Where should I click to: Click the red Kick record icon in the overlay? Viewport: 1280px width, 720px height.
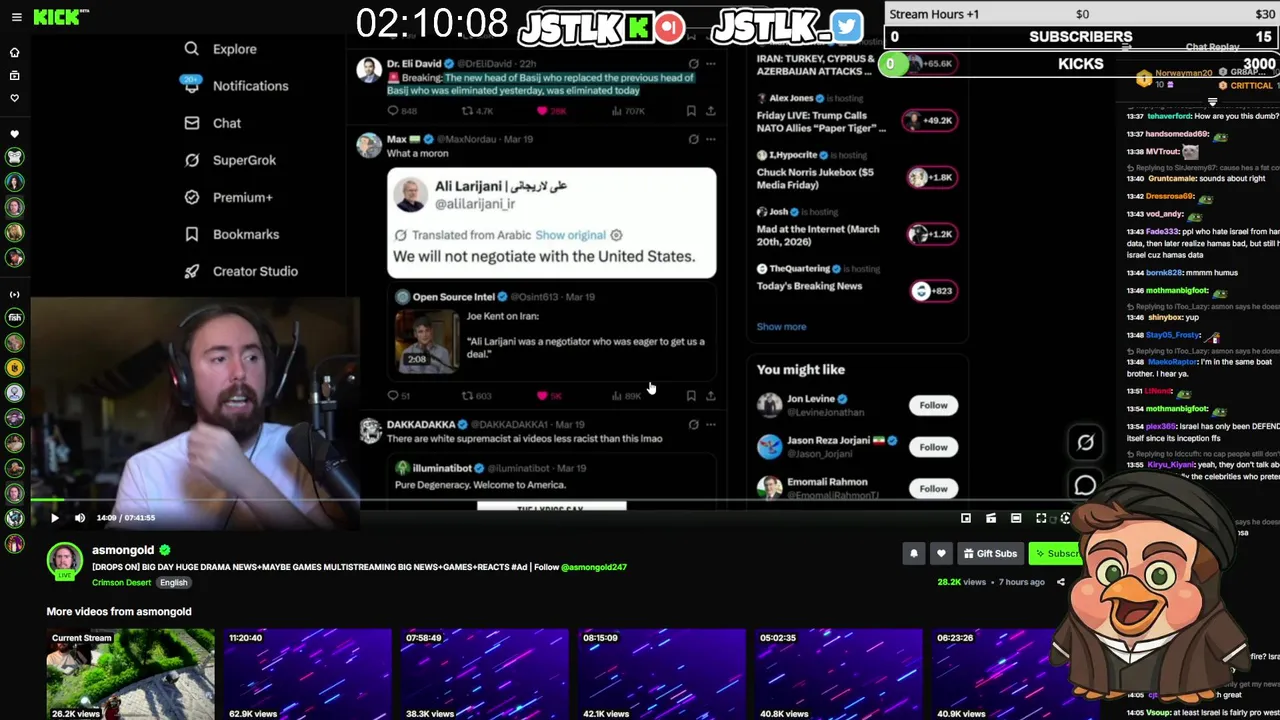point(670,27)
